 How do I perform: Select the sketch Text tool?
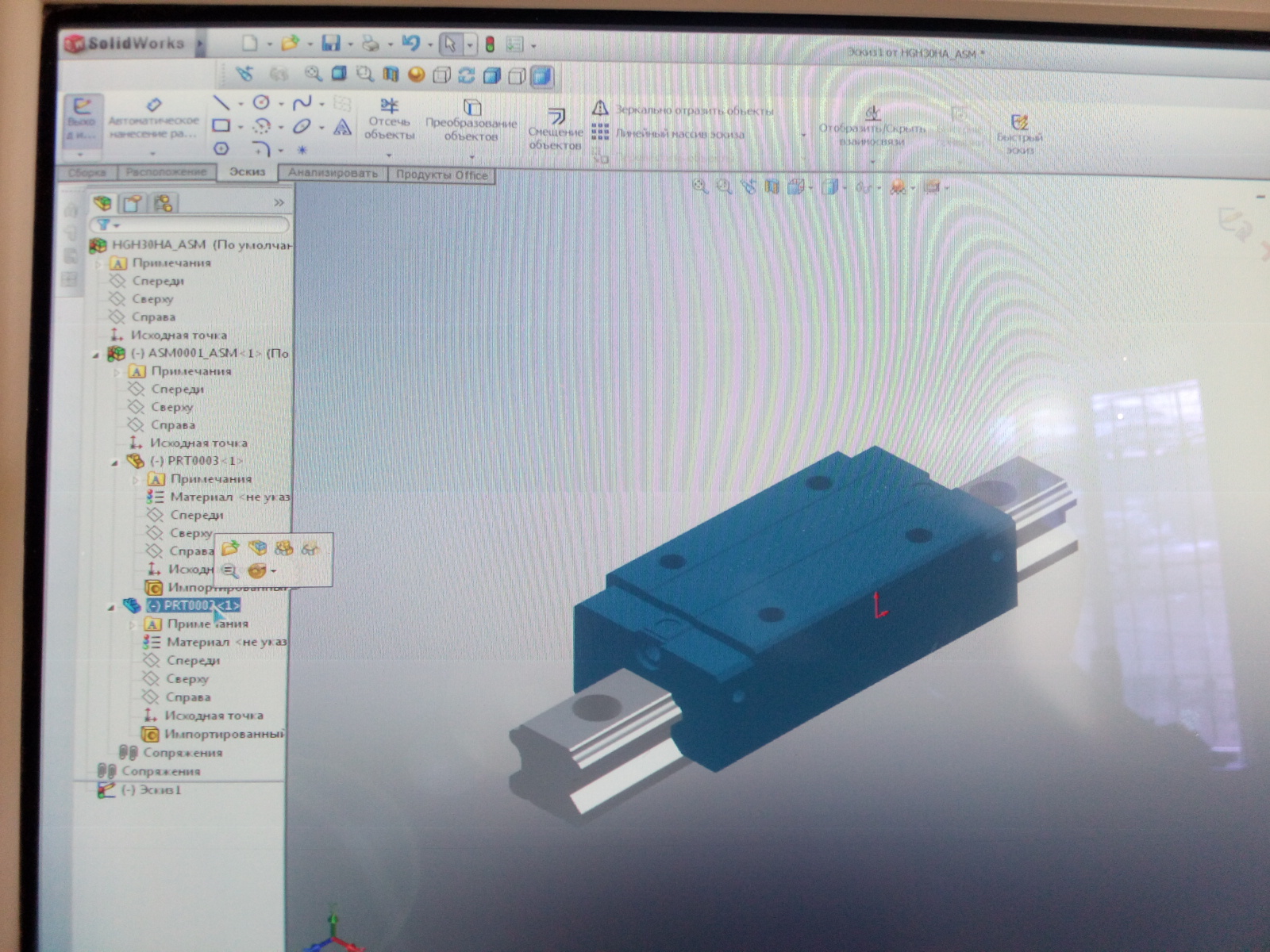[342, 127]
